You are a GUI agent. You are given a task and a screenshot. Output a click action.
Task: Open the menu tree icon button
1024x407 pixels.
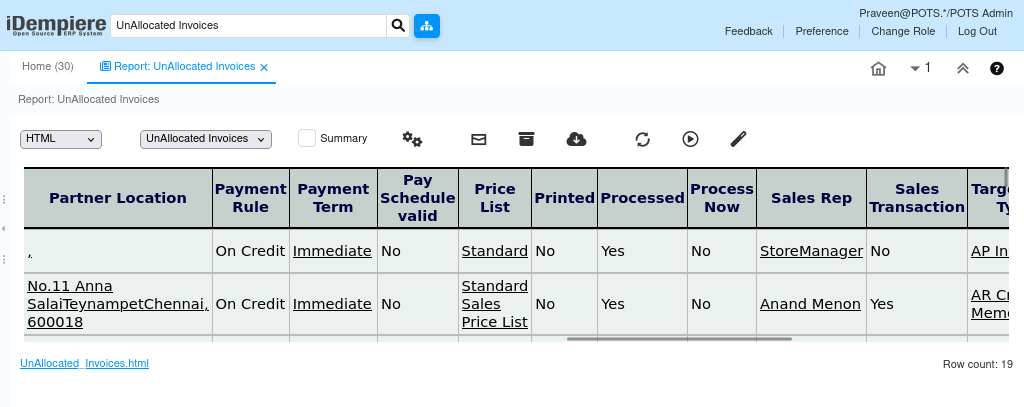click(x=426, y=26)
